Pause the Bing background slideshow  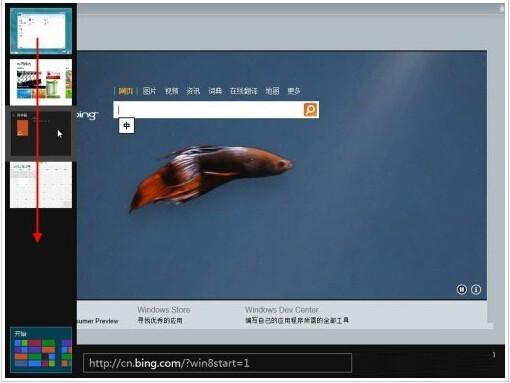point(462,289)
